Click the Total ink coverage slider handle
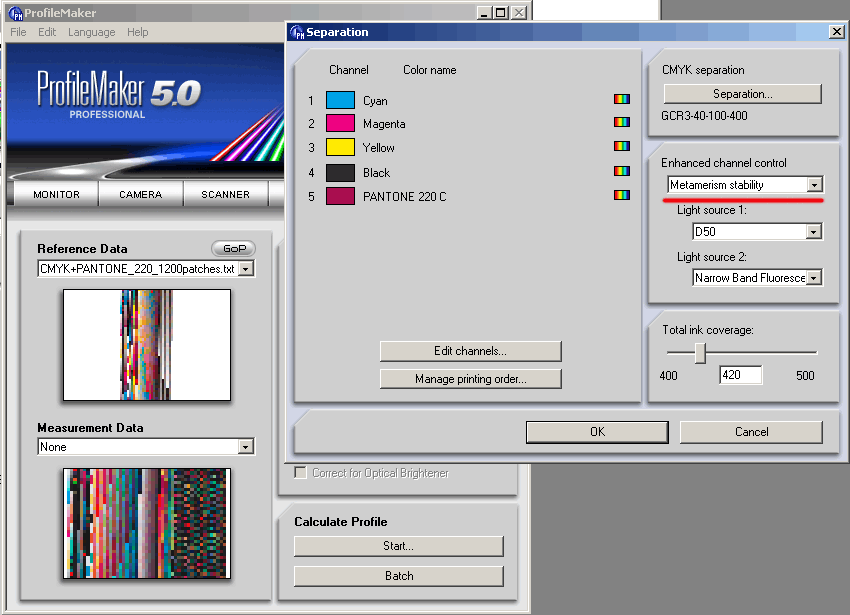The image size is (850, 615). pos(700,353)
